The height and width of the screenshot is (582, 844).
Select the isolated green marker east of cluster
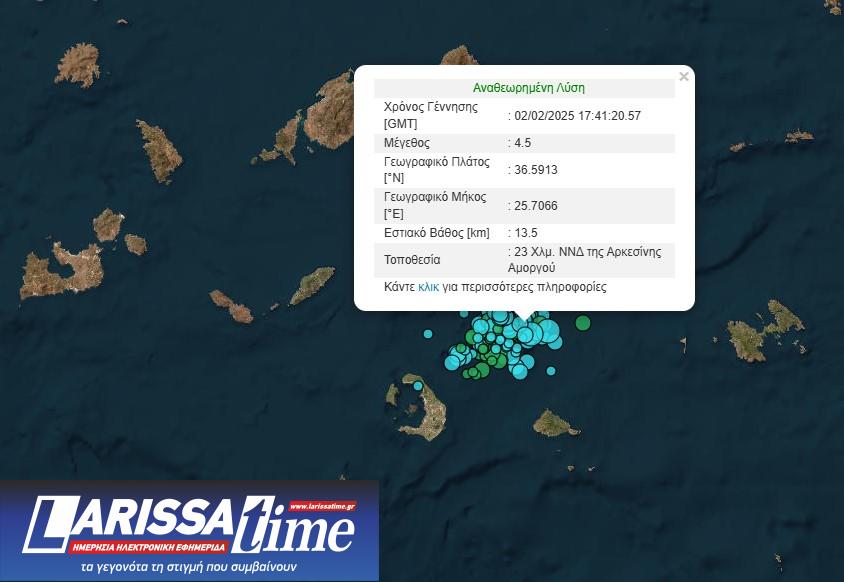(583, 323)
